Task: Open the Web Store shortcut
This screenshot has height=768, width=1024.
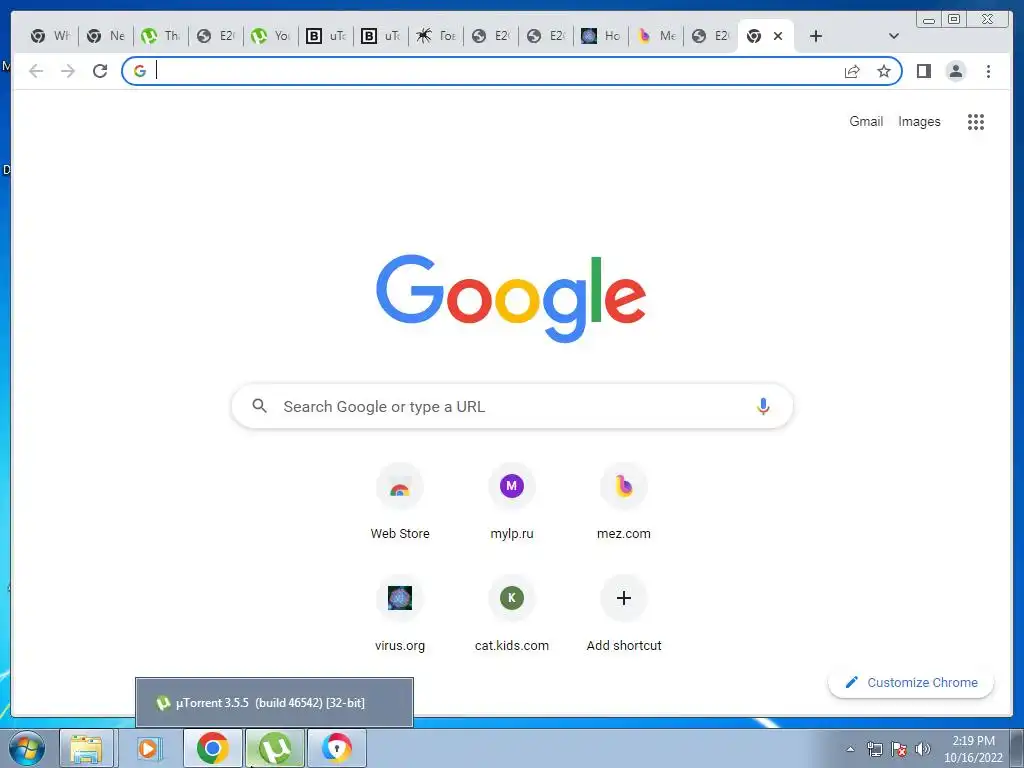Action: tap(400, 502)
